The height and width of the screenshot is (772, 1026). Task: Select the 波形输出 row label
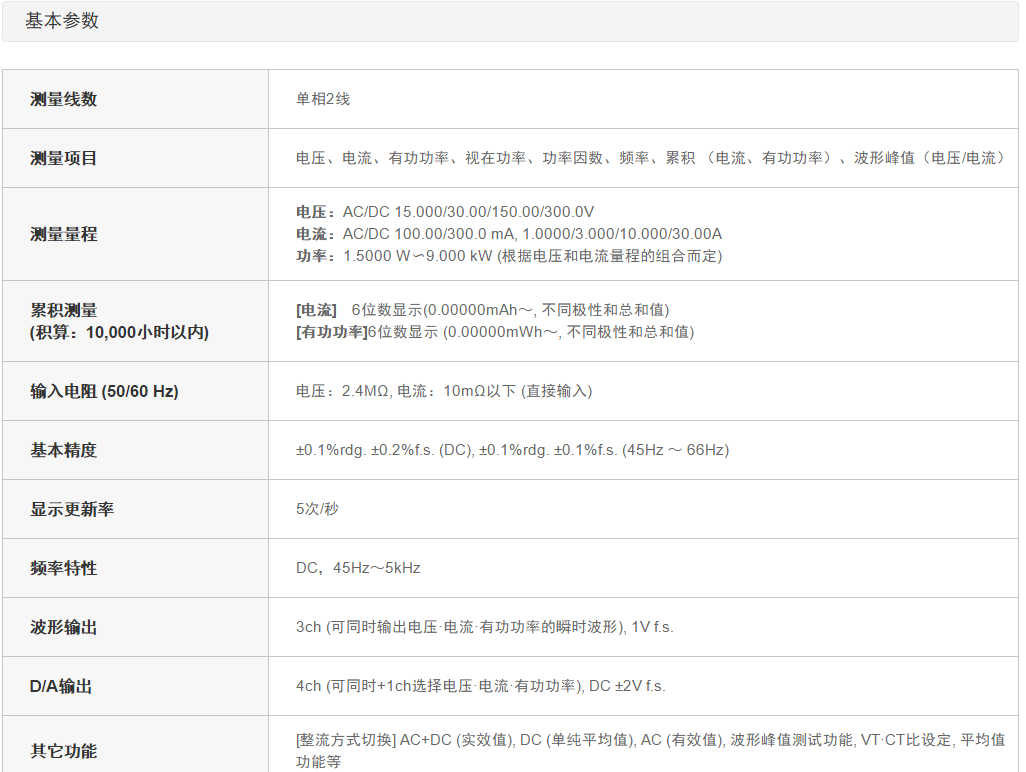(63, 627)
